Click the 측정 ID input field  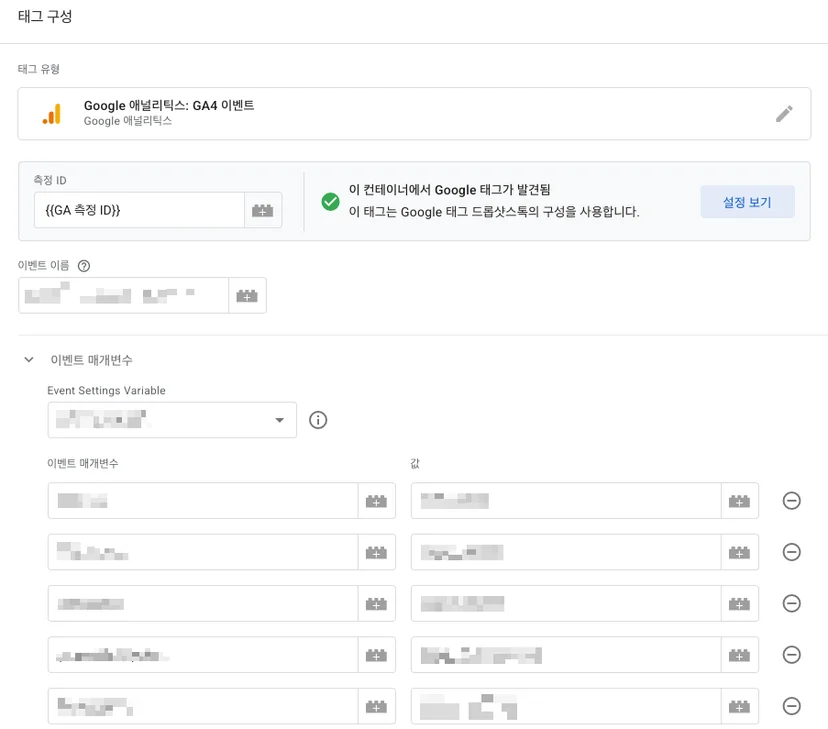click(139, 210)
